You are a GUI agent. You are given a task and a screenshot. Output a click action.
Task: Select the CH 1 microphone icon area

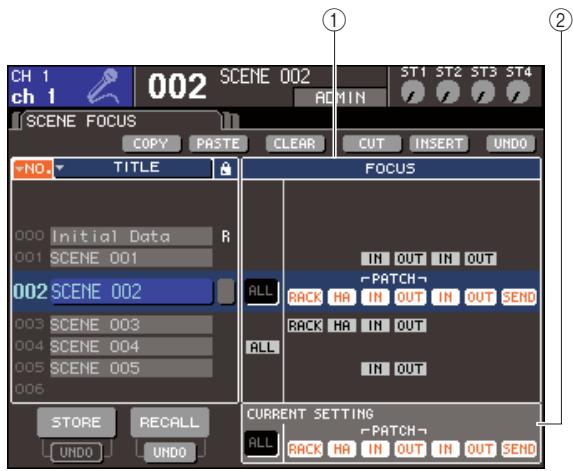[103, 86]
